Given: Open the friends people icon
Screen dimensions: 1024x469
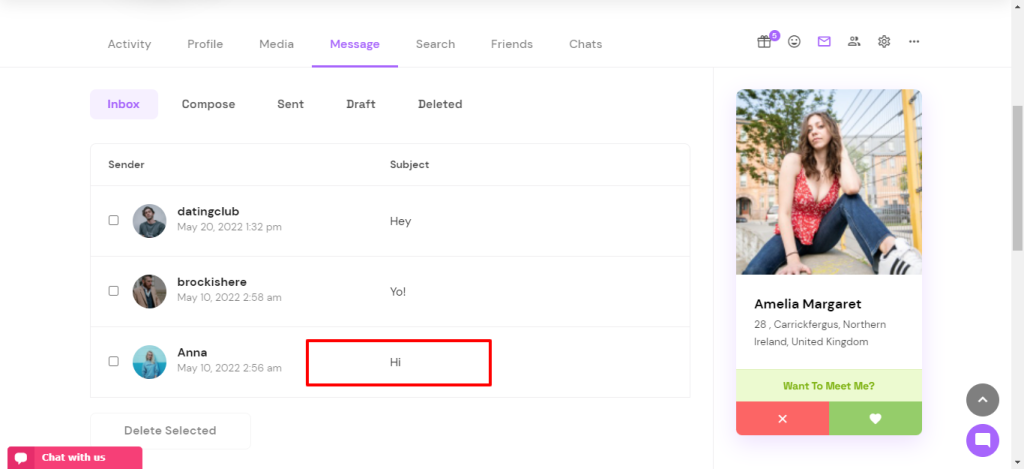Looking at the screenshot, I should (854, 42).
